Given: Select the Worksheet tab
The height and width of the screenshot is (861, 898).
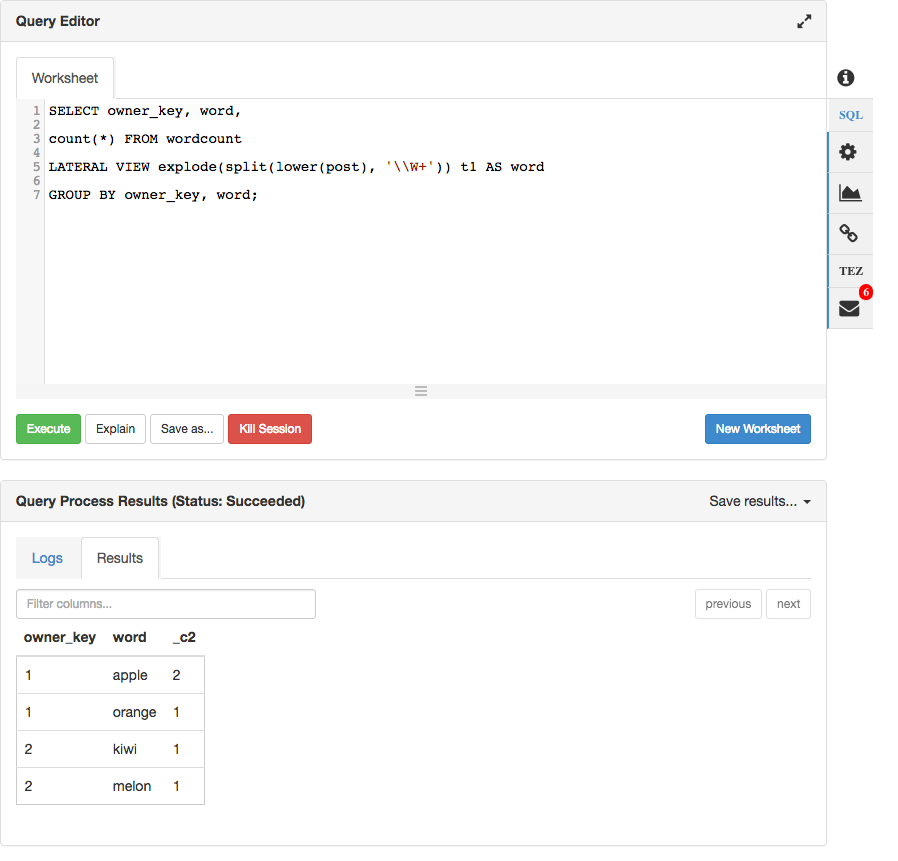Looking at the screenshot, I should tap(65, 78).
